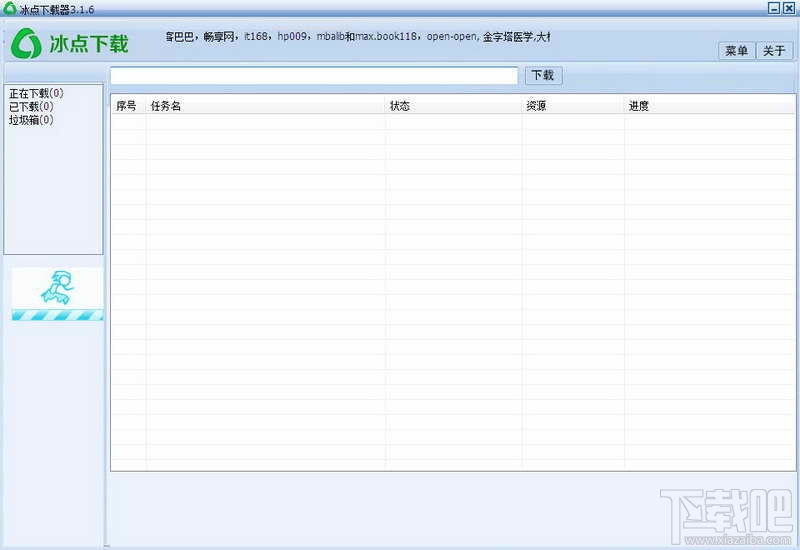
Task: Sort by the 状态 column header
Action: click(x=454, y=106)
